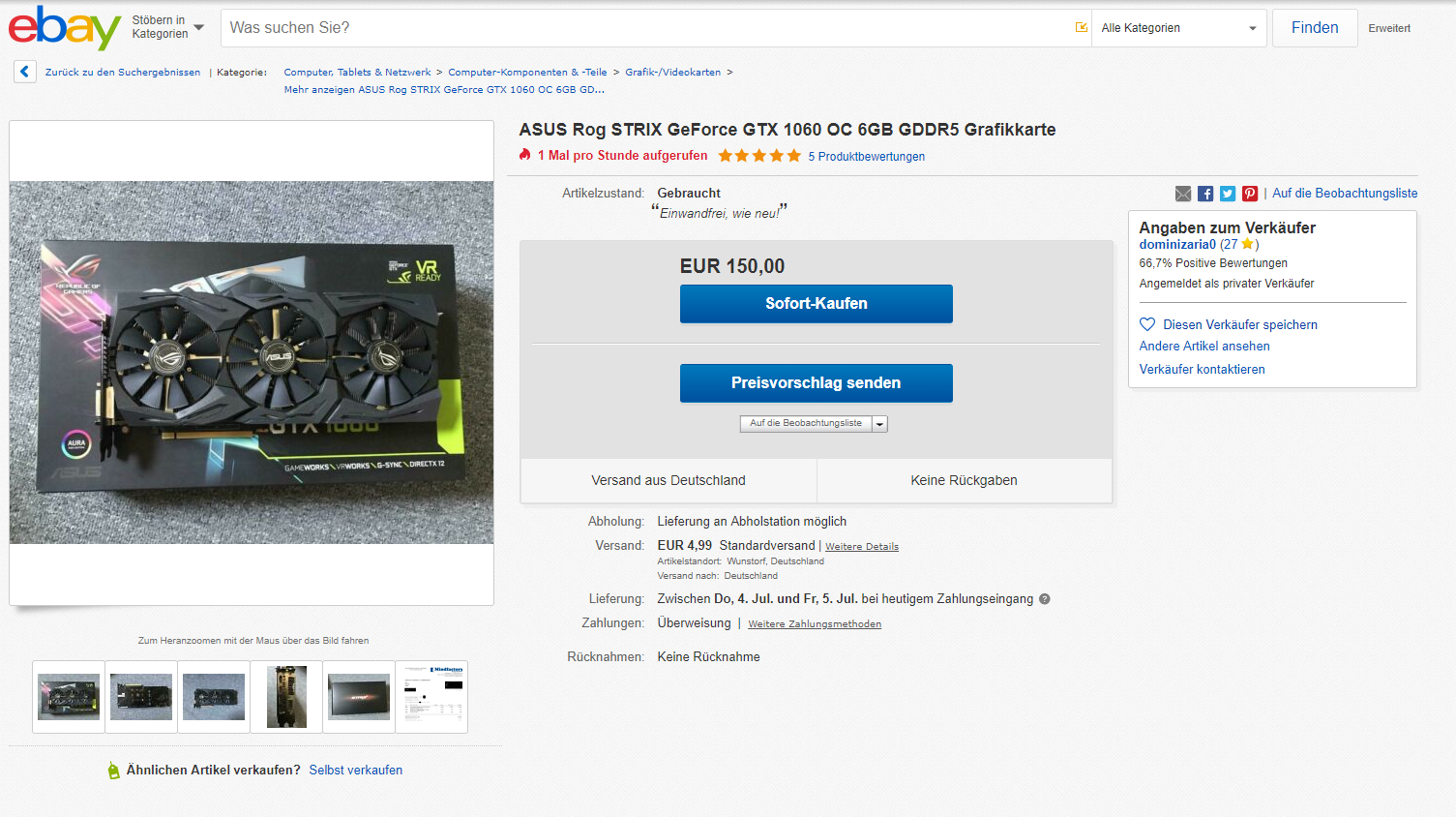Screen dimensions: 1456x817
Task: Click the eBay logo
Action: (65, 28)
